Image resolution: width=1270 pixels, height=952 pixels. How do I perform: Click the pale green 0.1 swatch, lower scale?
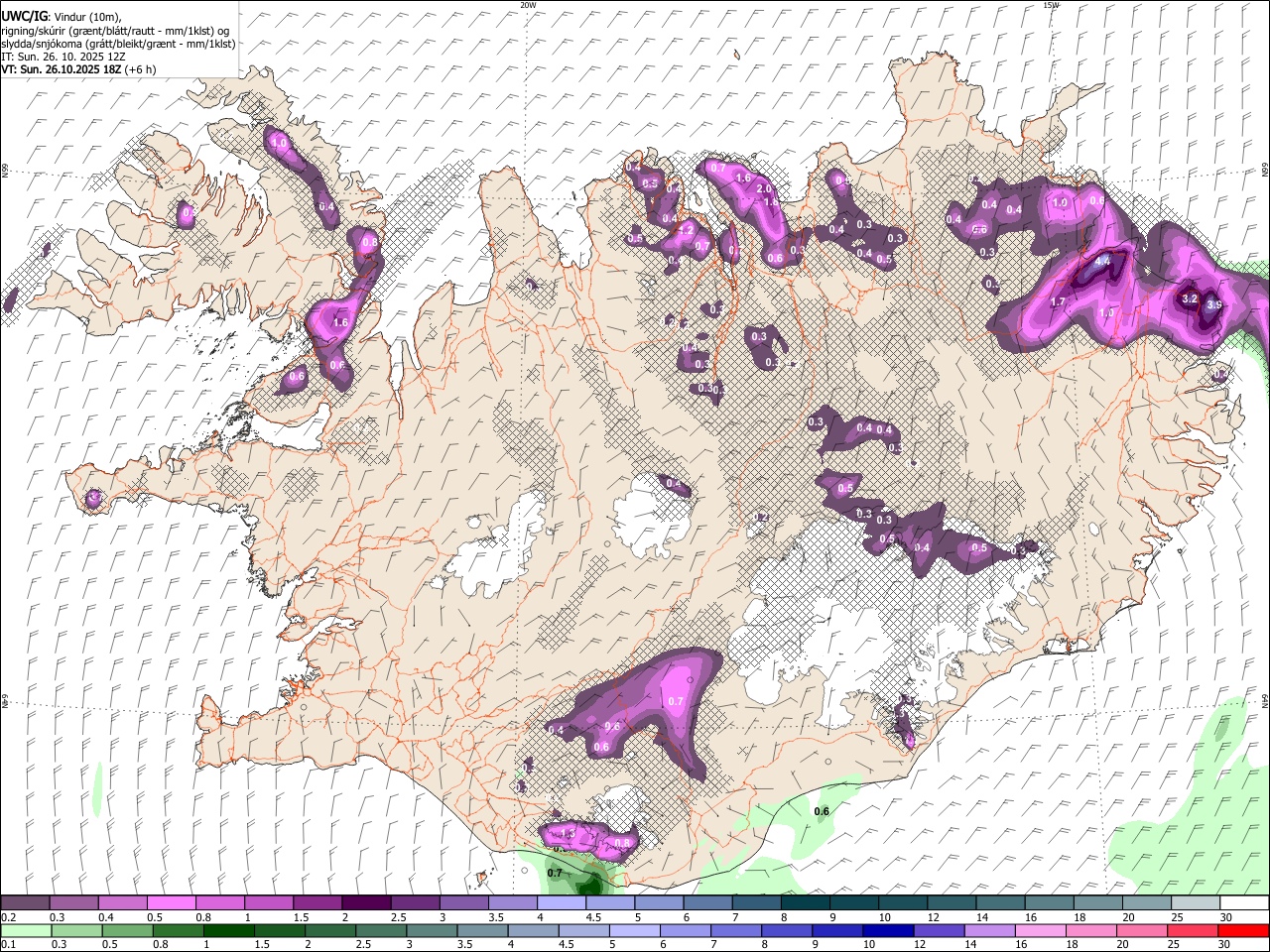(x=26, y=931)
